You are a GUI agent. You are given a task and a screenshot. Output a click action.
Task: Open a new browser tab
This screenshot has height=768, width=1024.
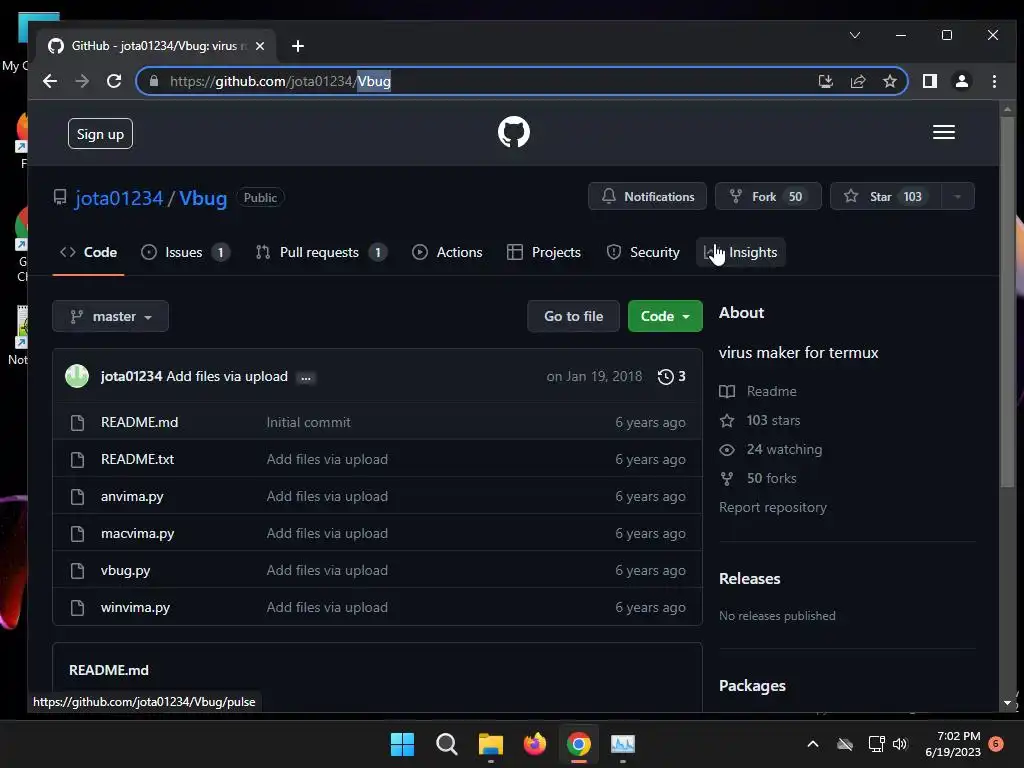(x=298, y=46)
